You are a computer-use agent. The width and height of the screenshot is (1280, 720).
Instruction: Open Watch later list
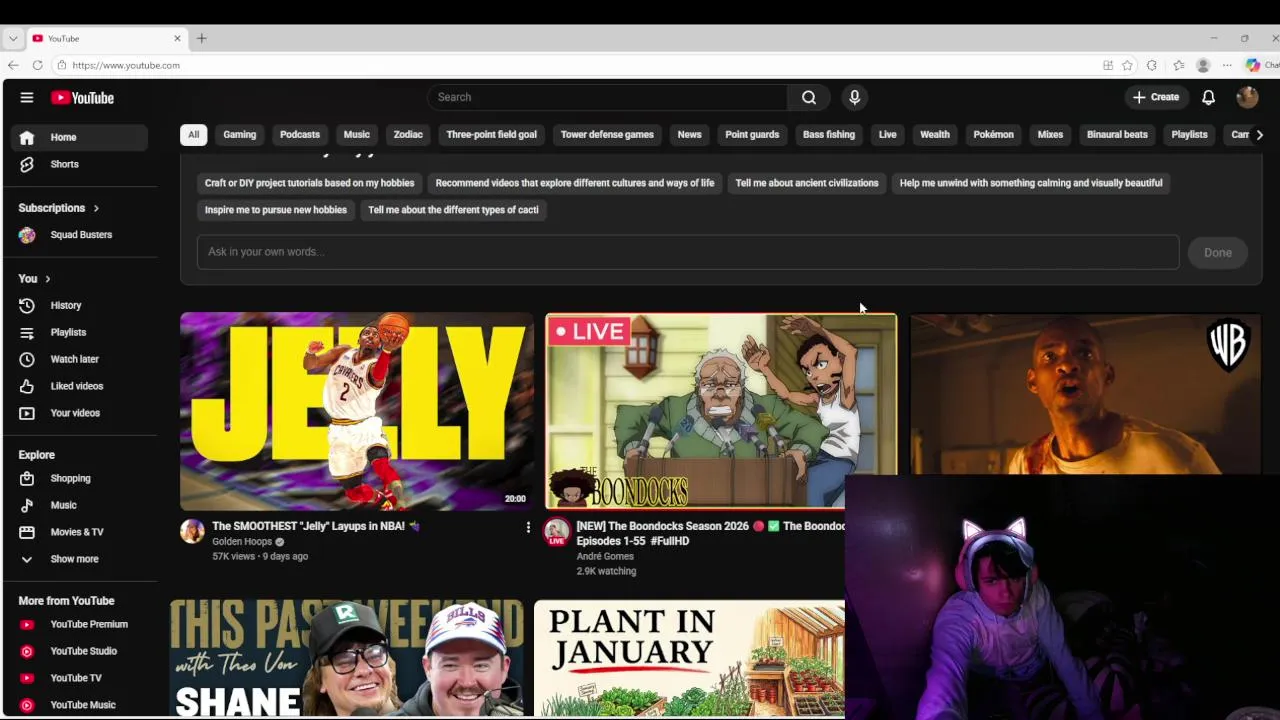[80, 359]
